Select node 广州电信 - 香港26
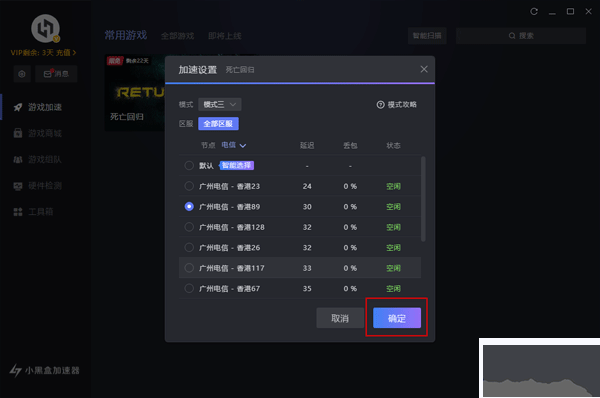The image size is (600, 398). [300, 248]
